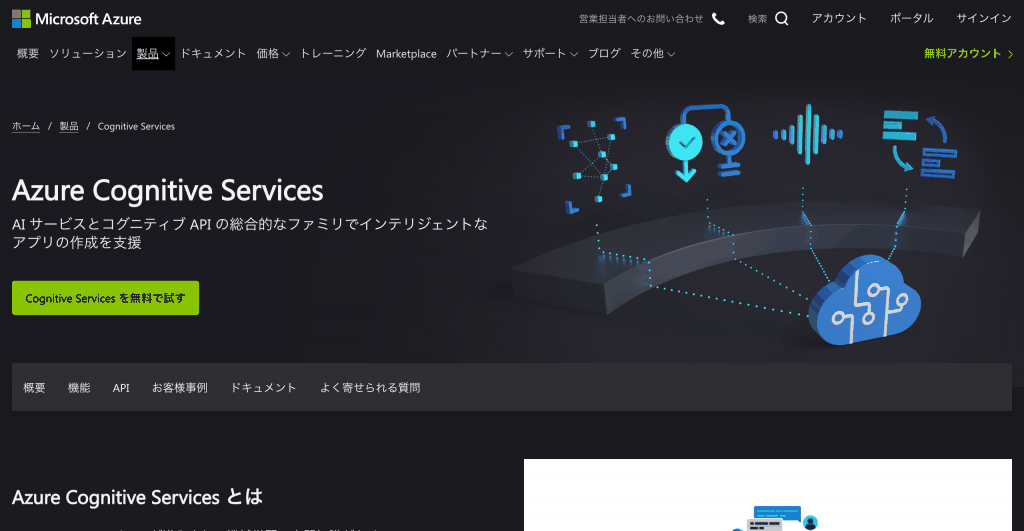
Task: Select the よく寄せられる質問 tab
Action: (x=370, y=387)
